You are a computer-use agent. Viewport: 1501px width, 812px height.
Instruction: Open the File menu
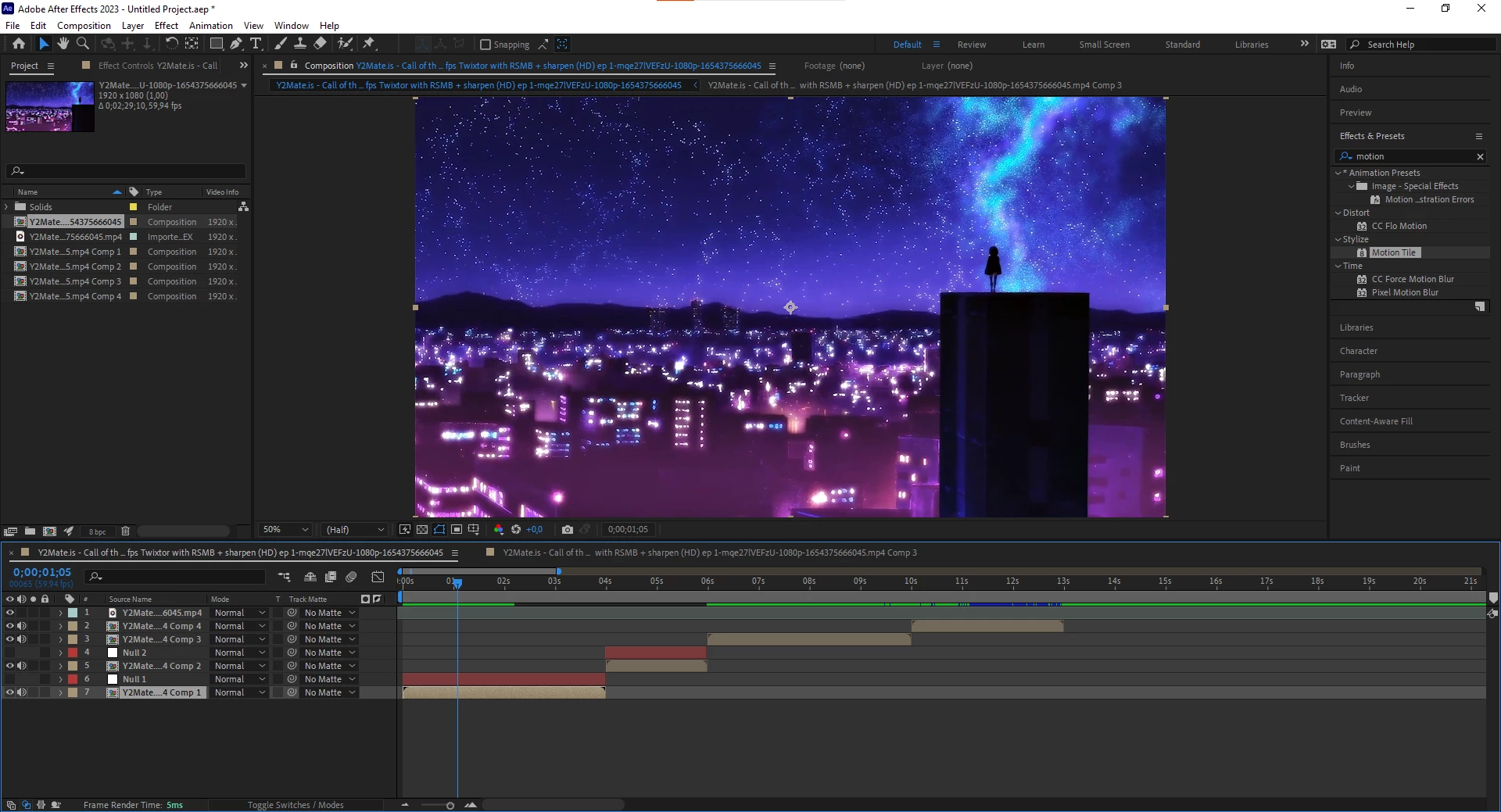[13, 25]
